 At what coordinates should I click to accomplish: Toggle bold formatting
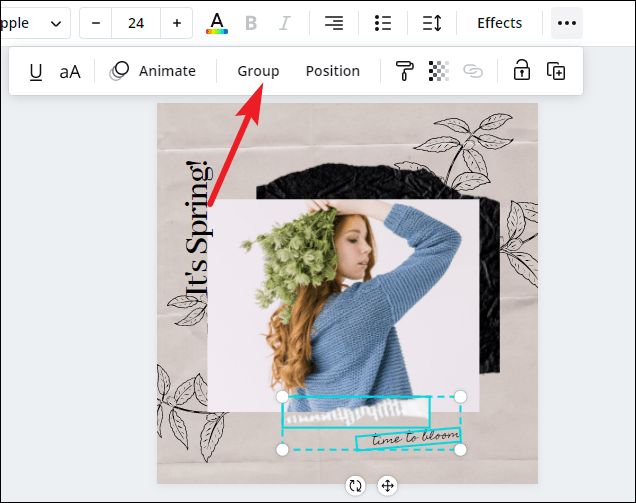point(251,23)
